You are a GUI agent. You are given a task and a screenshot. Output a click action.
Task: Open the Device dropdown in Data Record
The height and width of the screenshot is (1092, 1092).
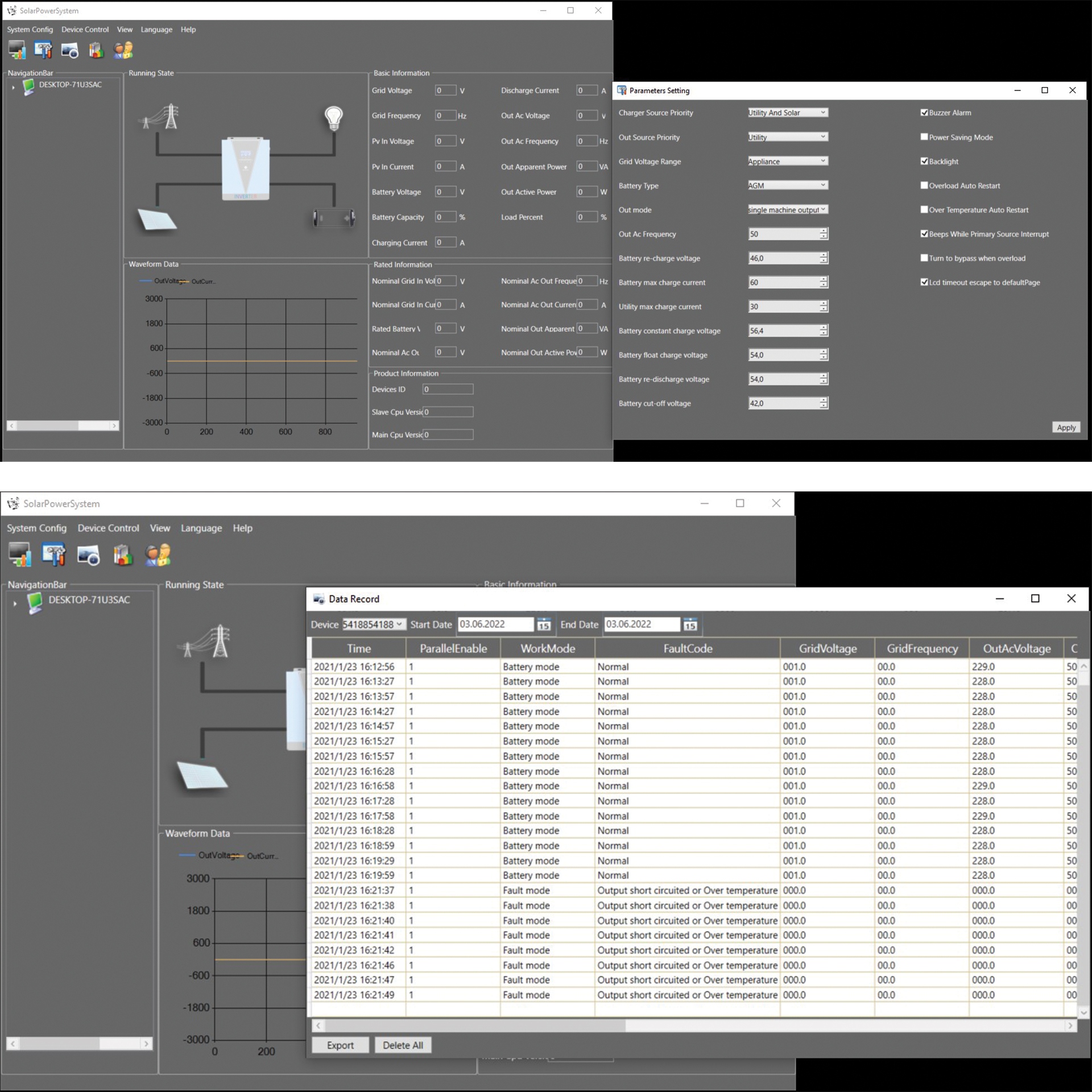[373, 624]
